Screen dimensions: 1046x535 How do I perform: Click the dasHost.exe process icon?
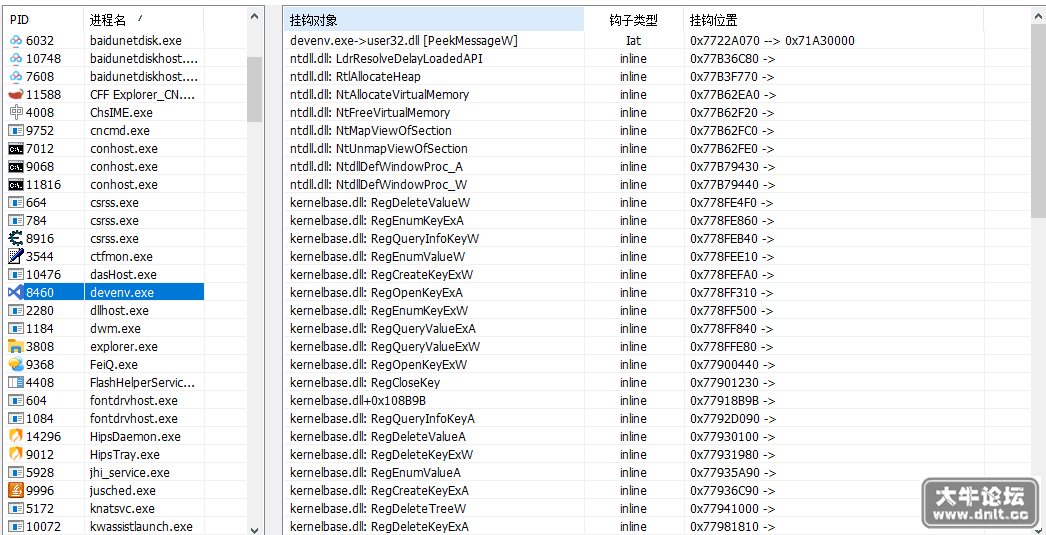coord(17,275)
